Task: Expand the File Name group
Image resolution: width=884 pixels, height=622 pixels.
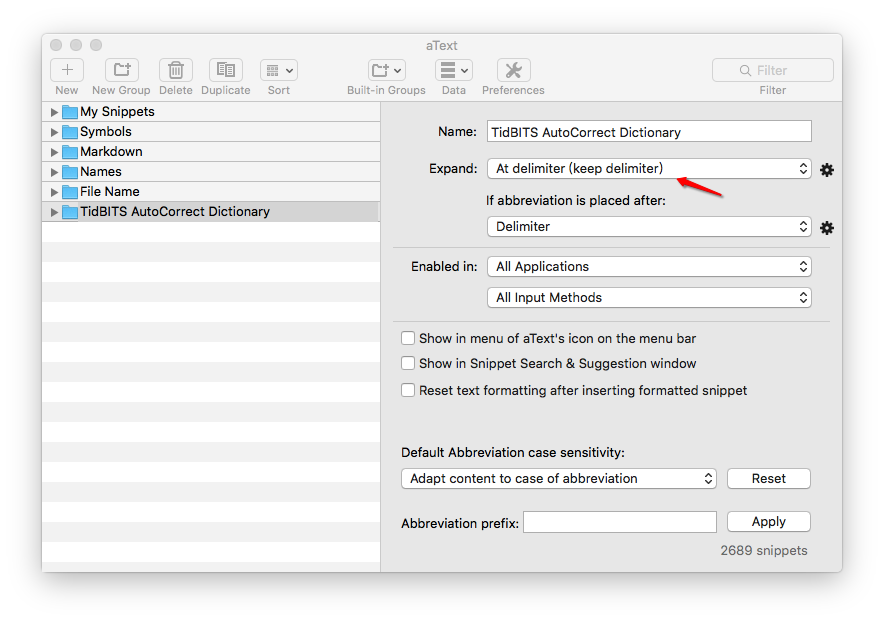Action: [54, 192]
